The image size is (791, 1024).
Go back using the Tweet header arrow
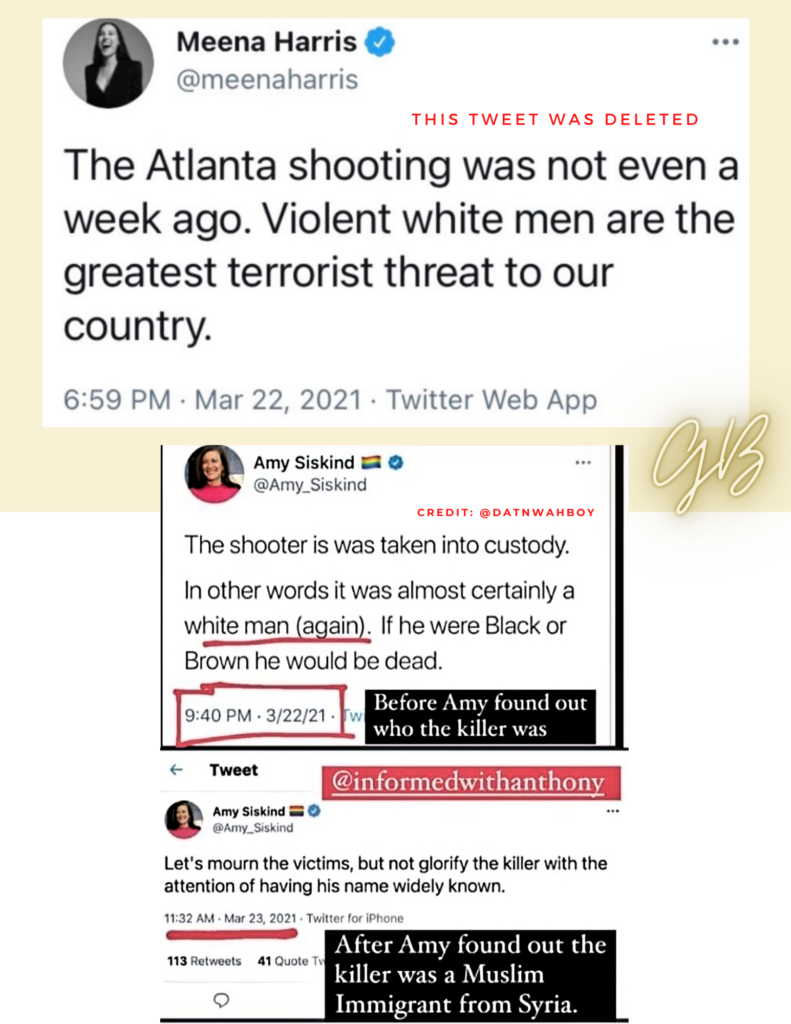point(176,770)
